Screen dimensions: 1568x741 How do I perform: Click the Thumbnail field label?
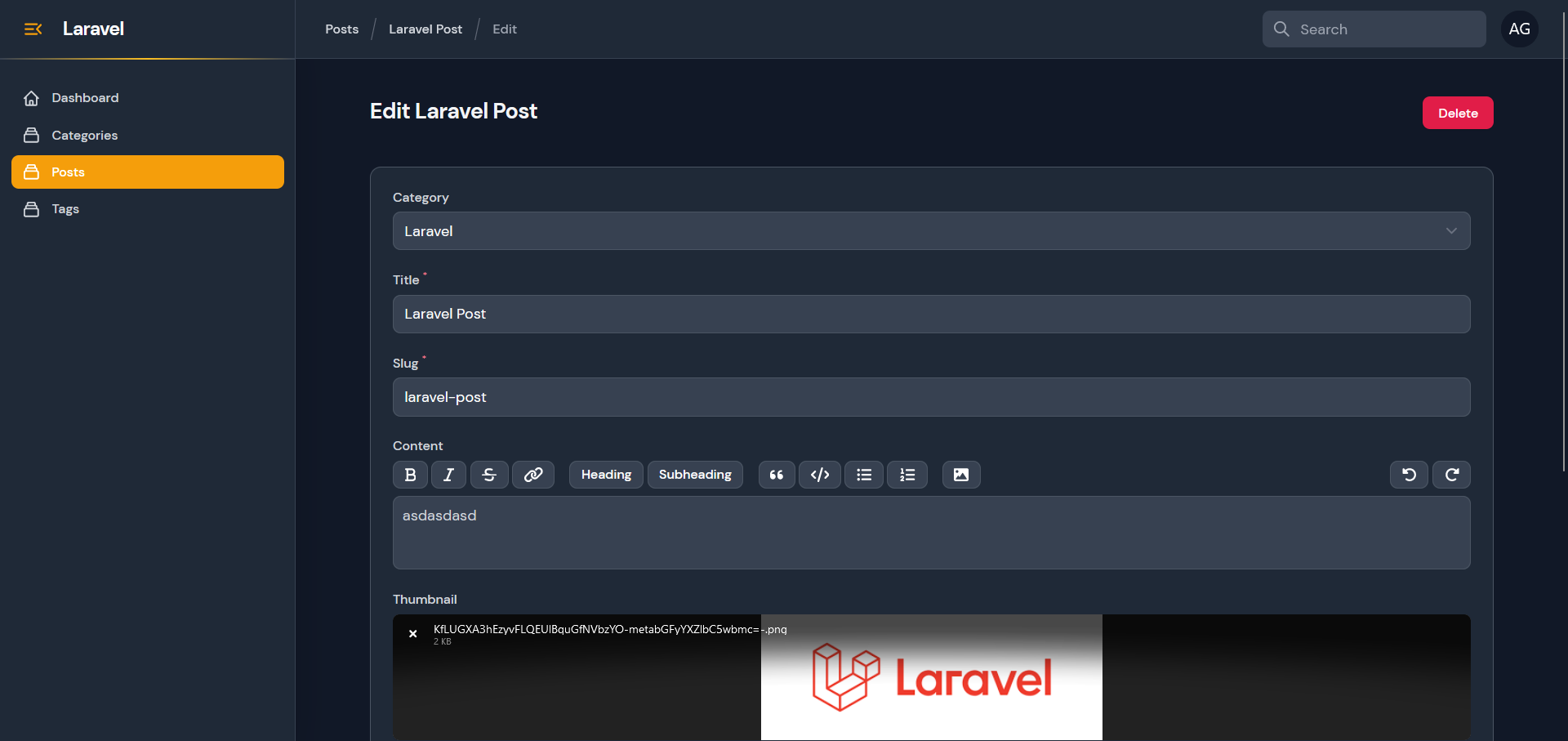coord(425,600)
